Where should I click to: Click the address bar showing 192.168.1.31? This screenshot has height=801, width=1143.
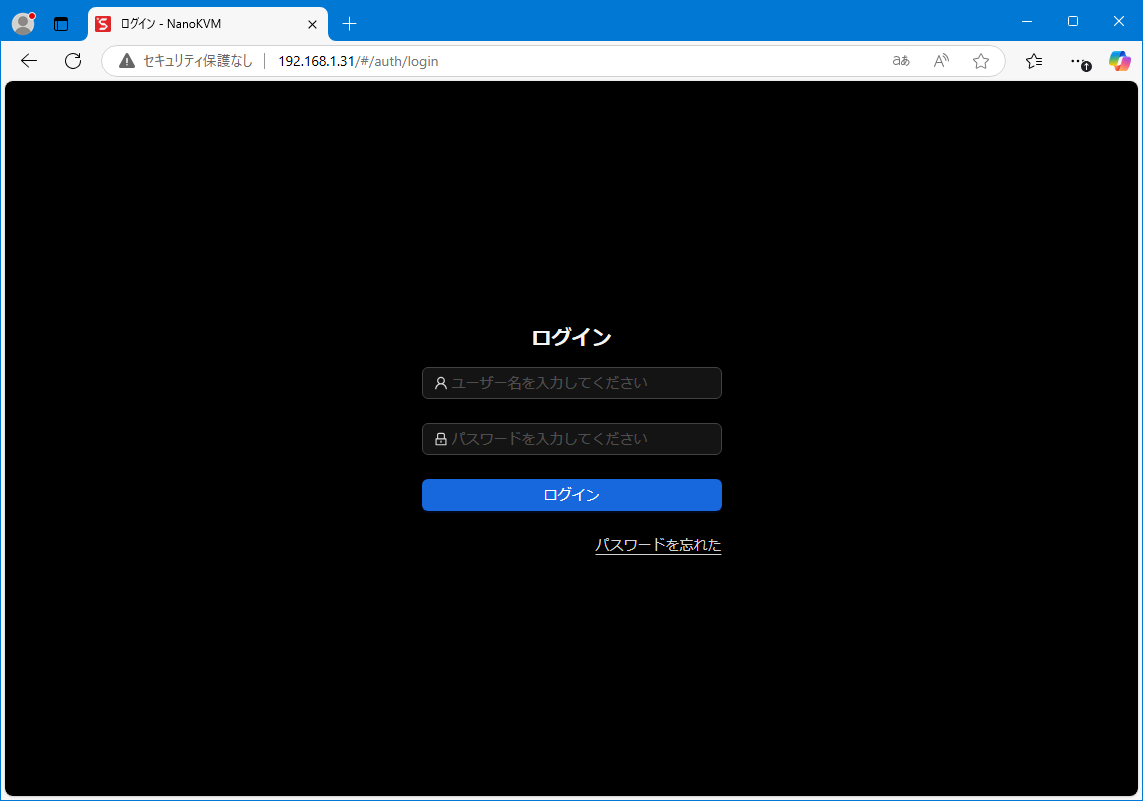(500, 61)
